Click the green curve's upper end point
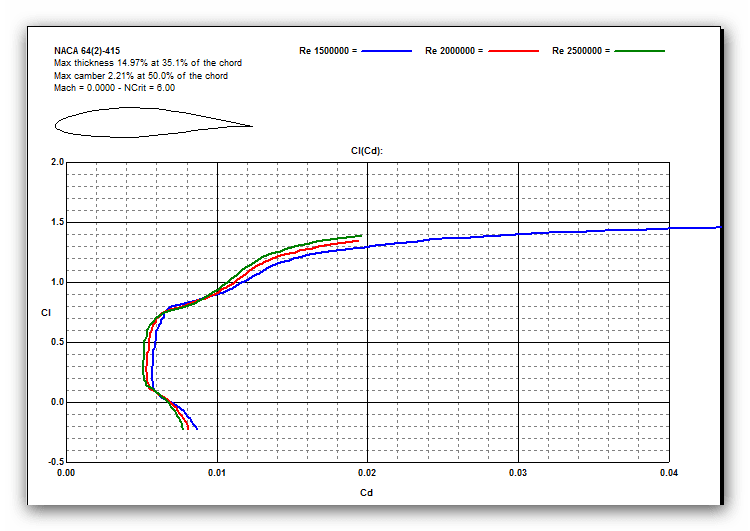 360,236
